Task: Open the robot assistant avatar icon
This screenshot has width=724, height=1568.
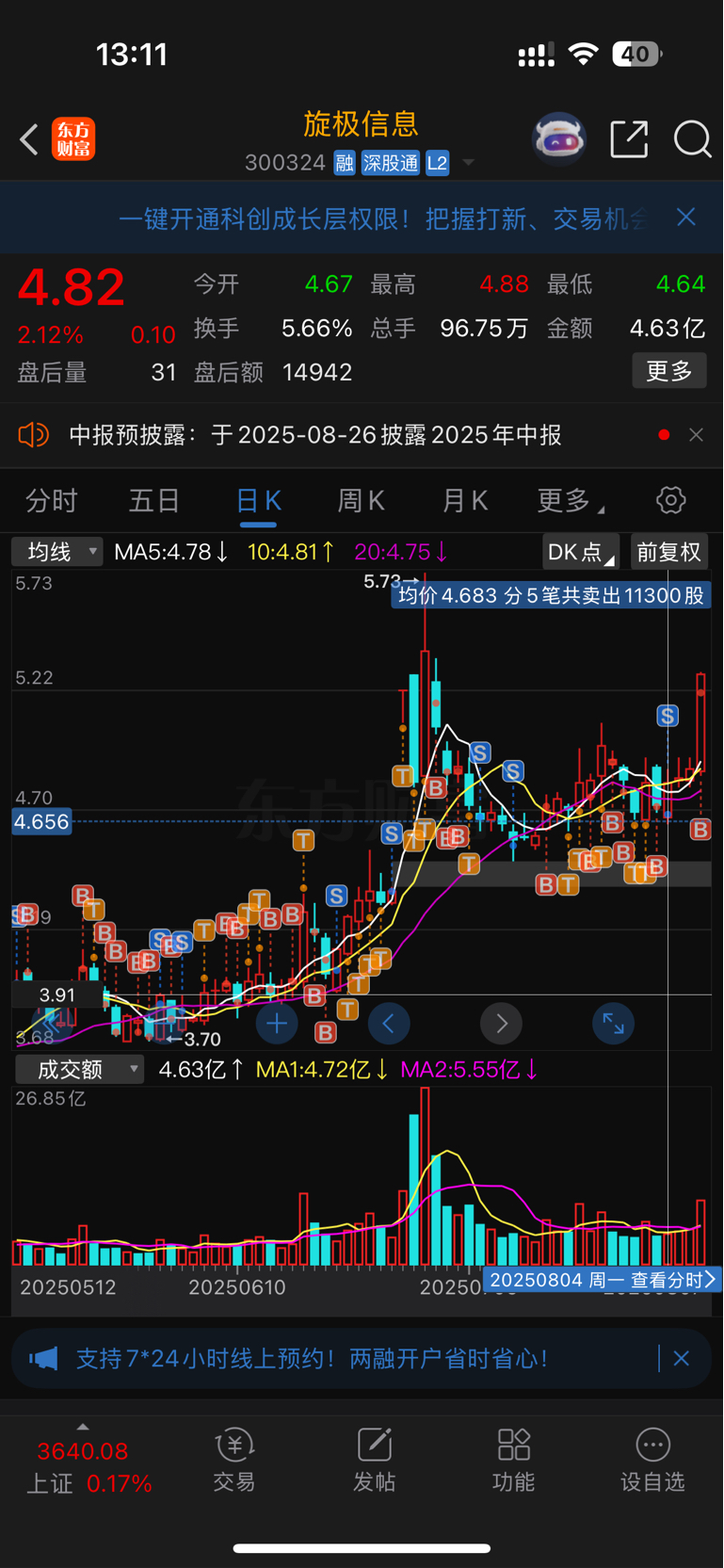Action: tap(559, 138)
